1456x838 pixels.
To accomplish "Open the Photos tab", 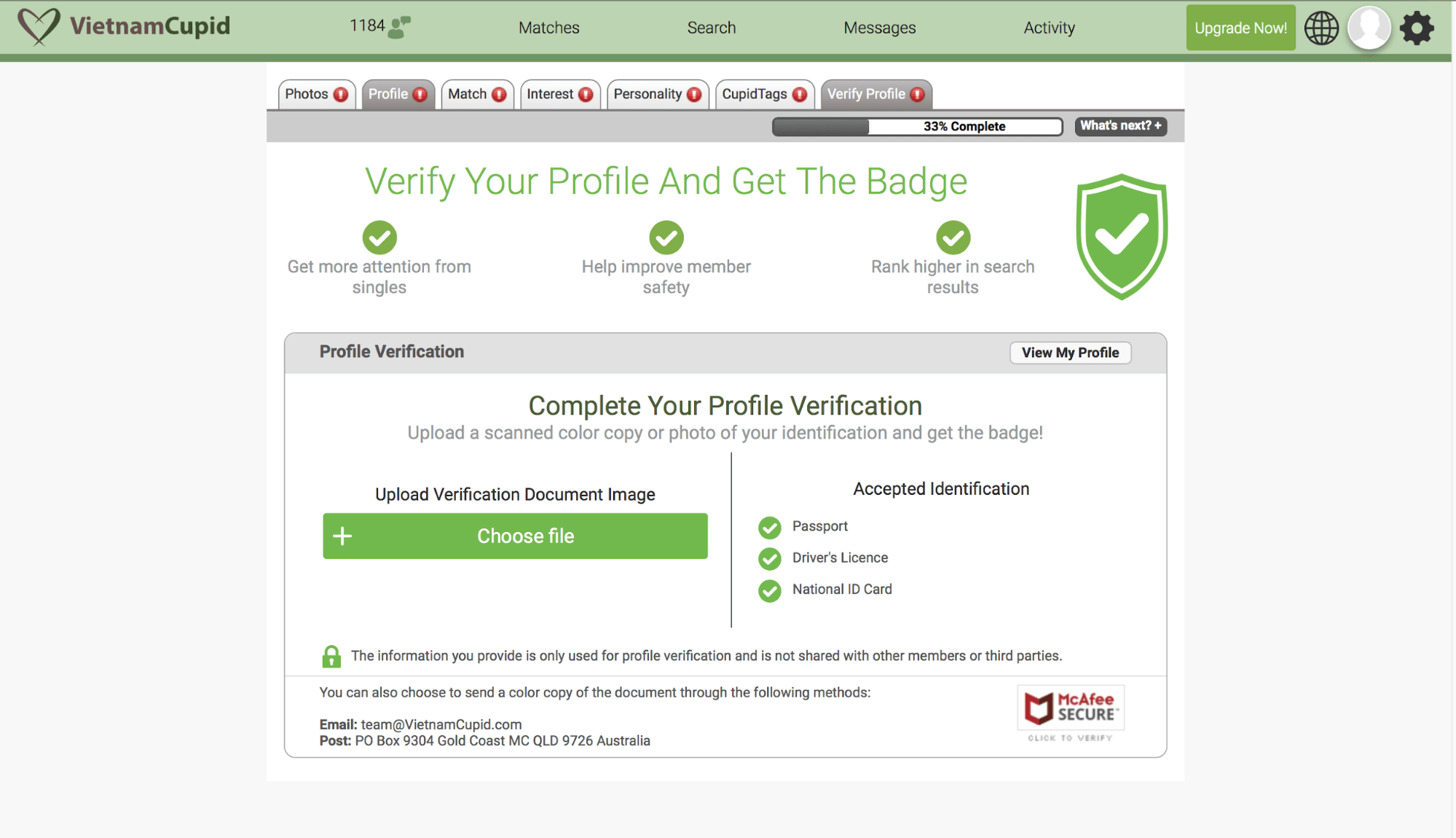I will coord(316,95).
